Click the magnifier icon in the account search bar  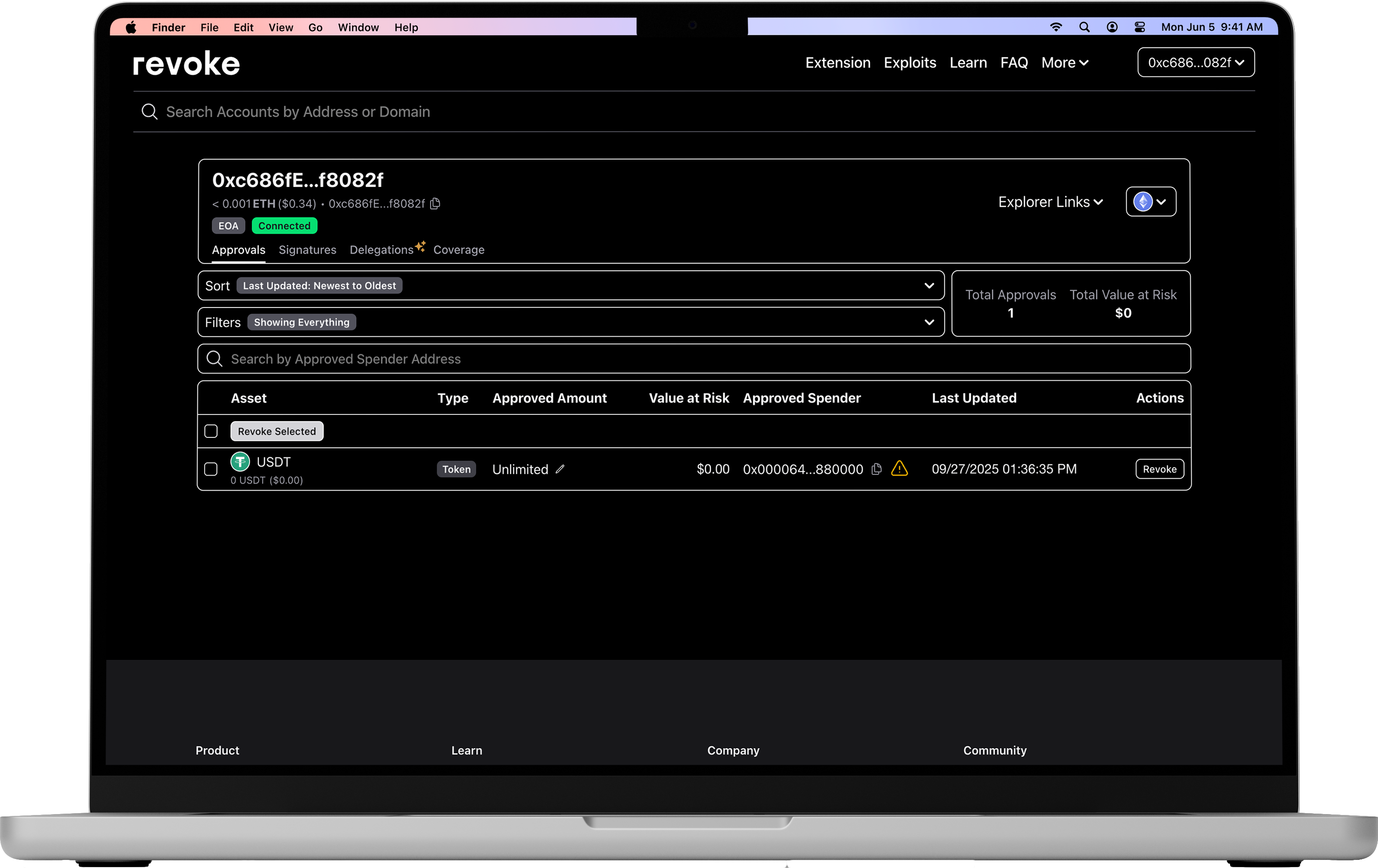point(149,111)
